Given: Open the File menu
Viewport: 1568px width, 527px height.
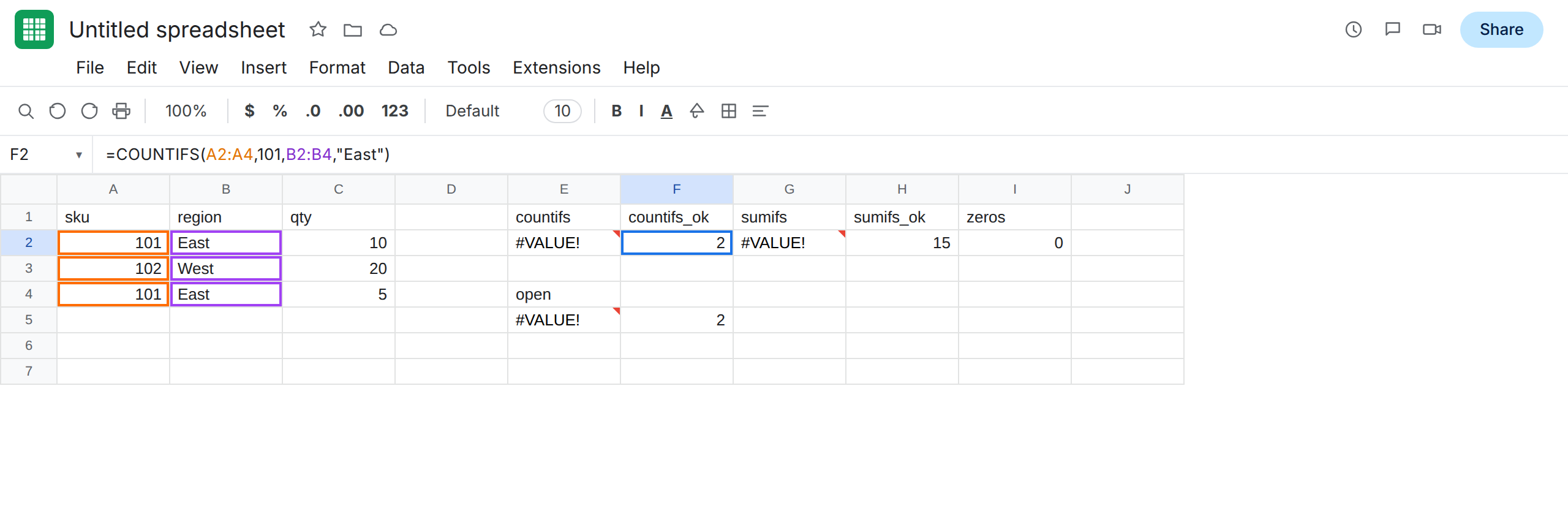Looking at the screenshot, I should [90, 67].
